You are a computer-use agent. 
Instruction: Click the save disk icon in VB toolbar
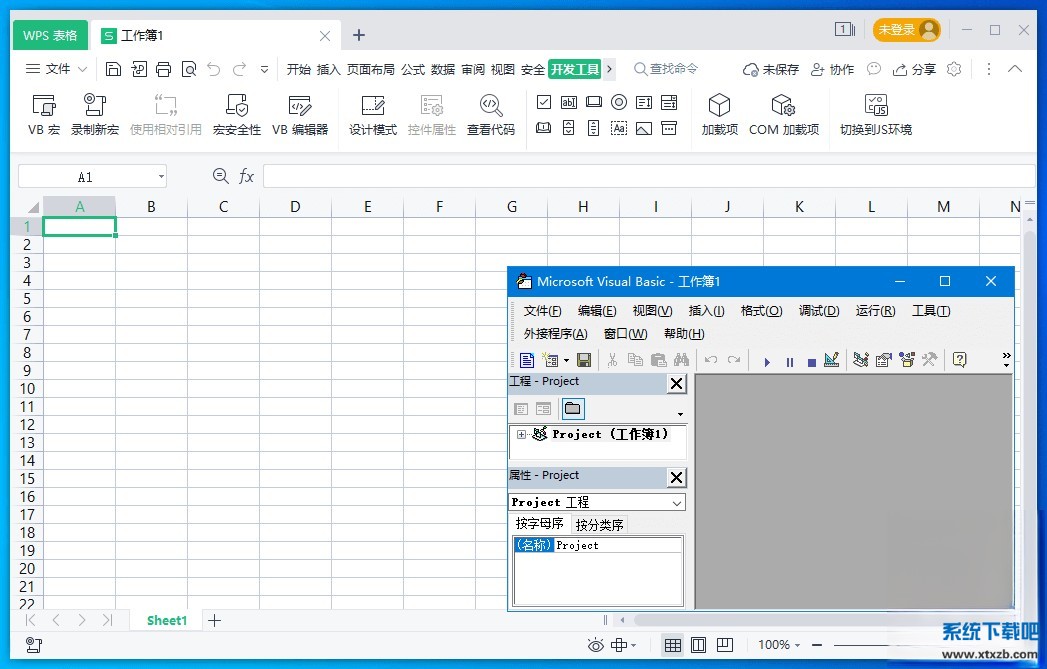[x=584, y=361]
